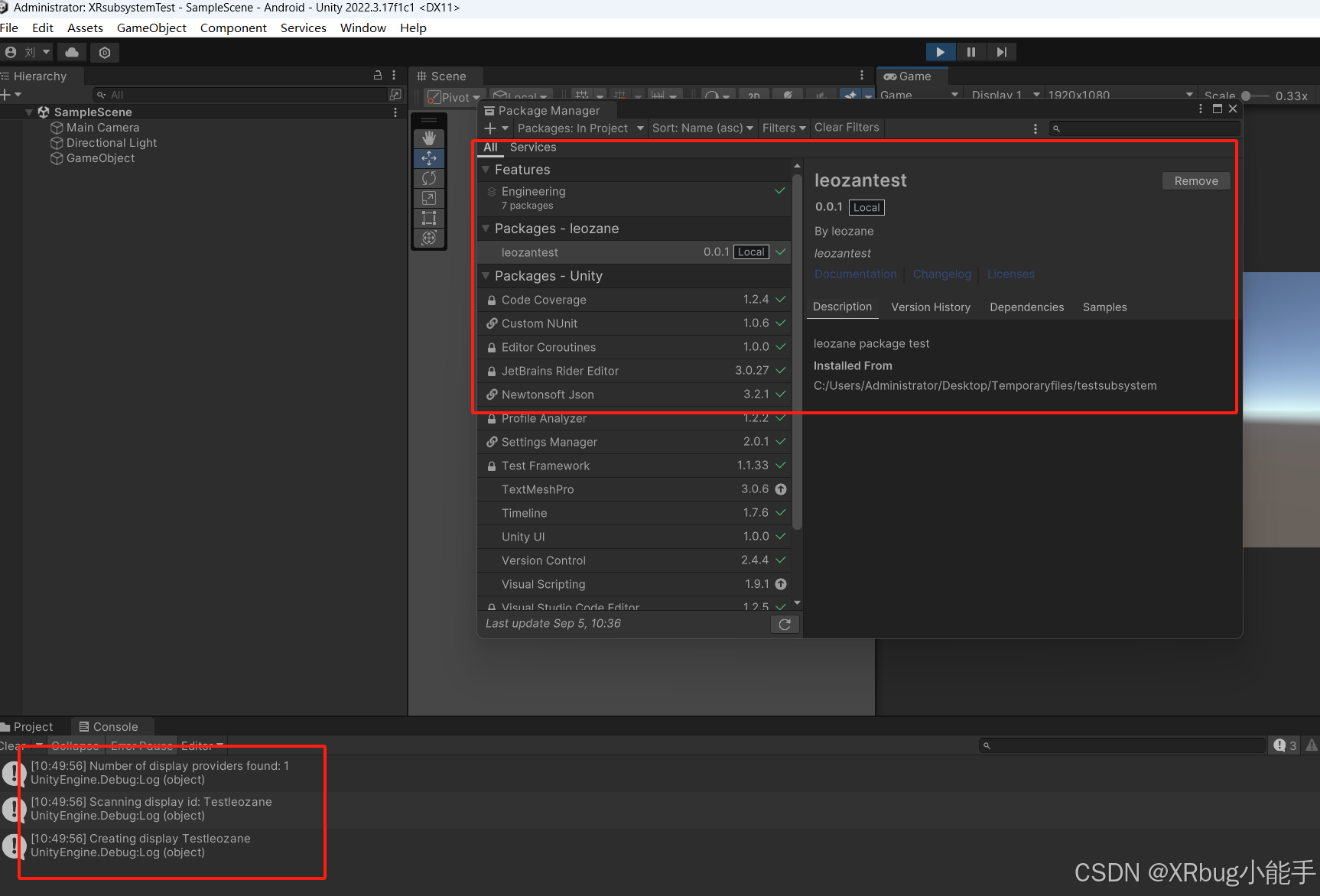Viewport: 1320px width, 896px height.
Task: Open the version control toolbar icon
Action: coord(105,52)
